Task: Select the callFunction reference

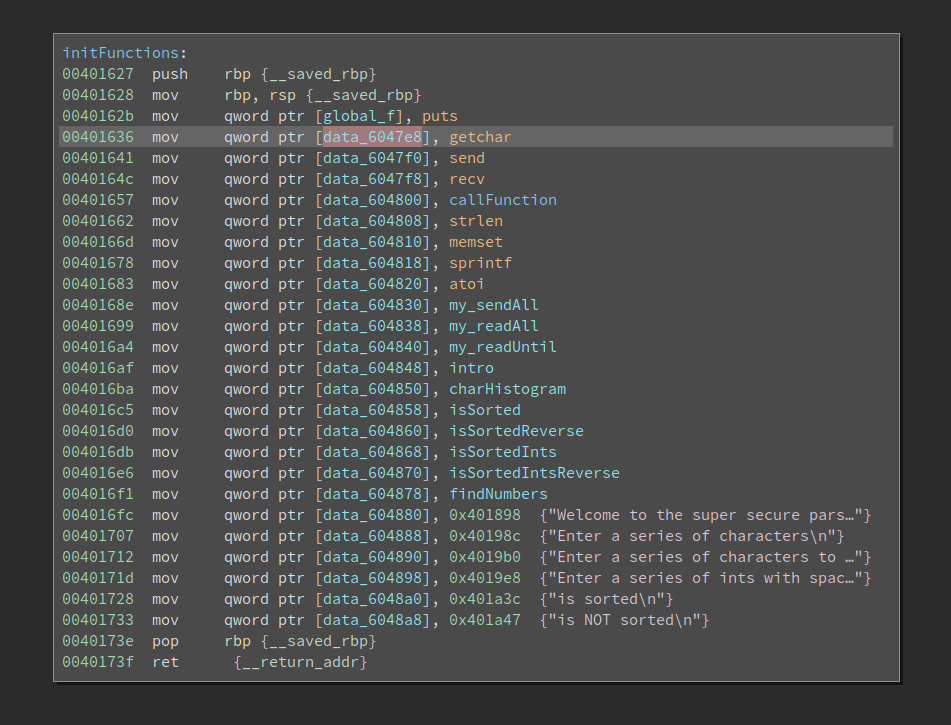Action: 502,199
